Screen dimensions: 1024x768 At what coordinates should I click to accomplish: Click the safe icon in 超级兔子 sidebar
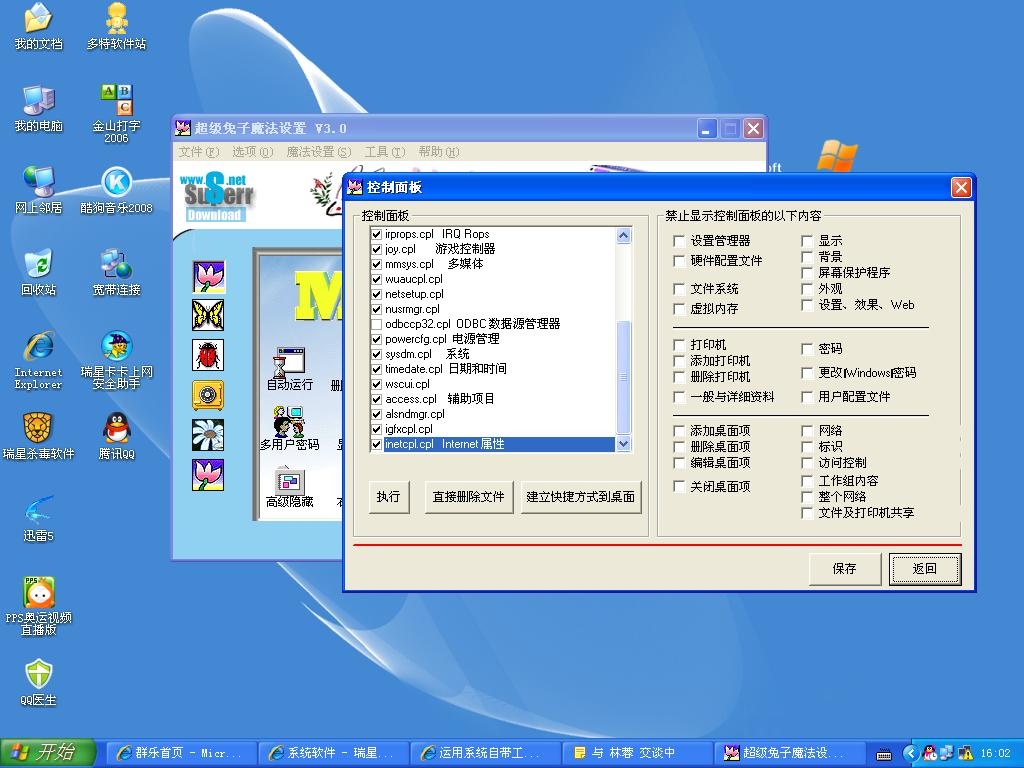208,395
